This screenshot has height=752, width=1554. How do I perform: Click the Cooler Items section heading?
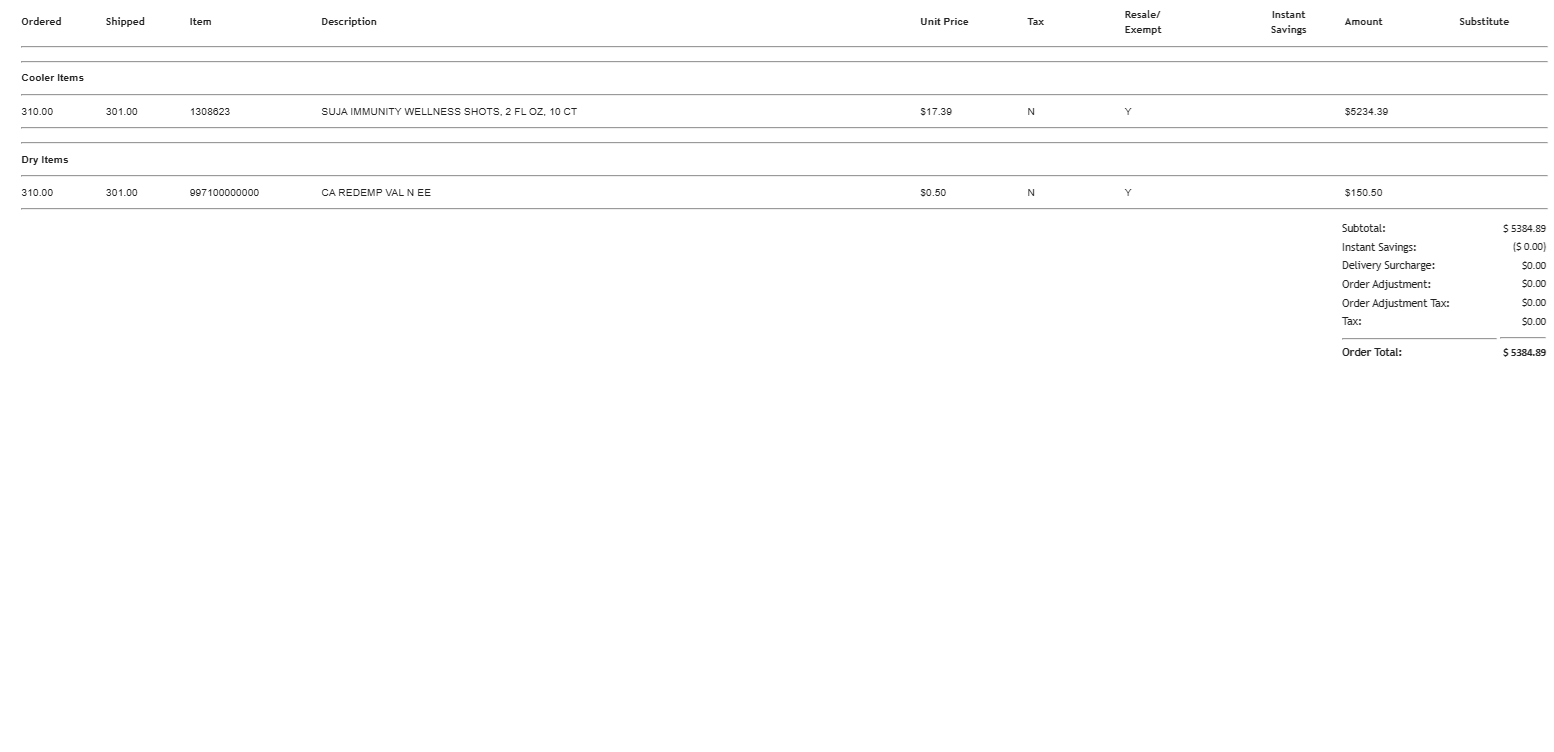pyautogui.click(x=53, y=78)
